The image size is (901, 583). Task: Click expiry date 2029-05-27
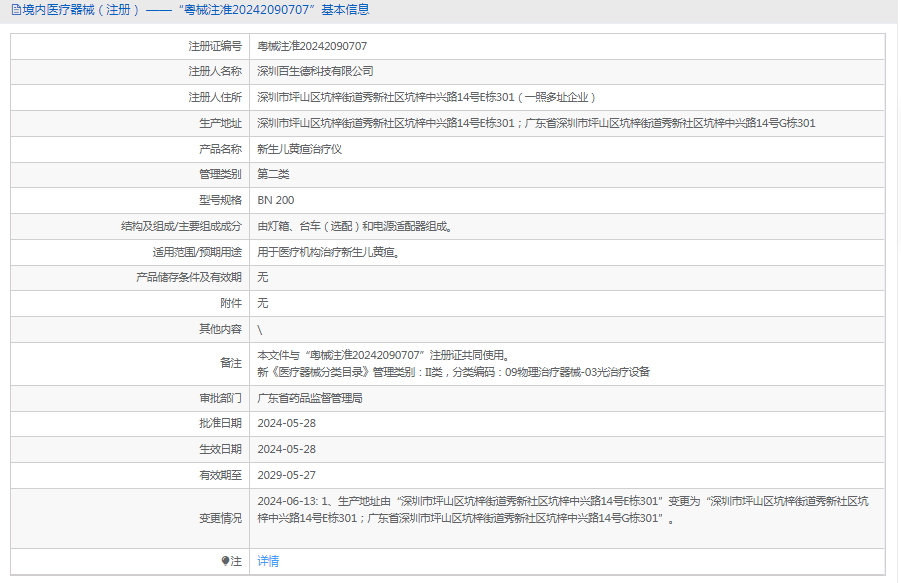coord(286,475)
